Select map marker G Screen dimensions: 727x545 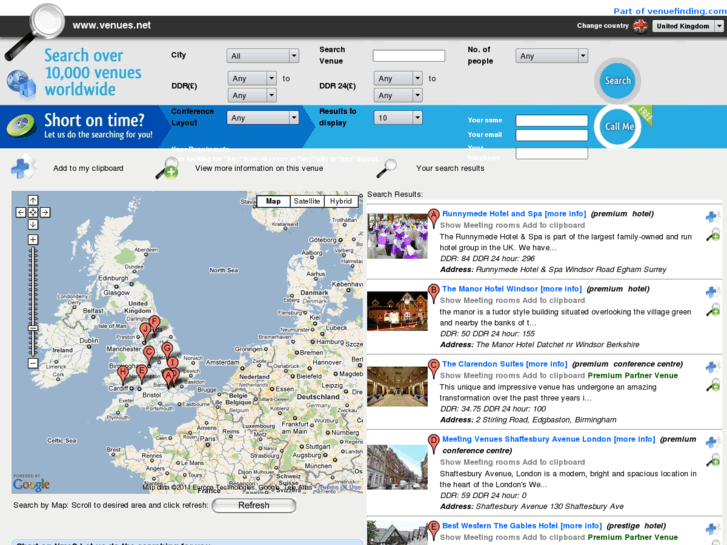(x=167, y=349)
